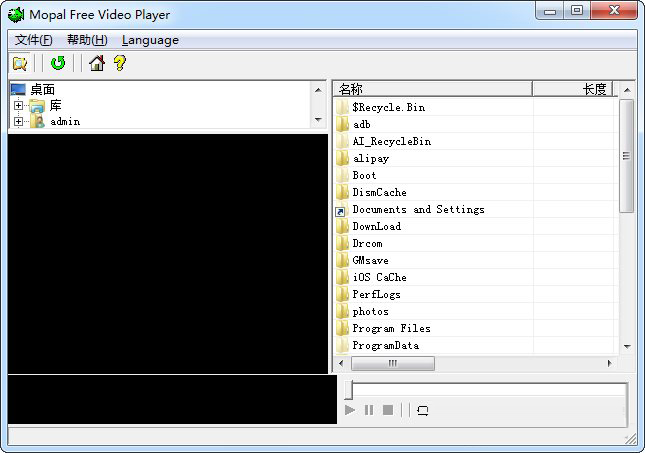
Task: Click the Mopal app icon in title bar
Action: coord(16,14)
